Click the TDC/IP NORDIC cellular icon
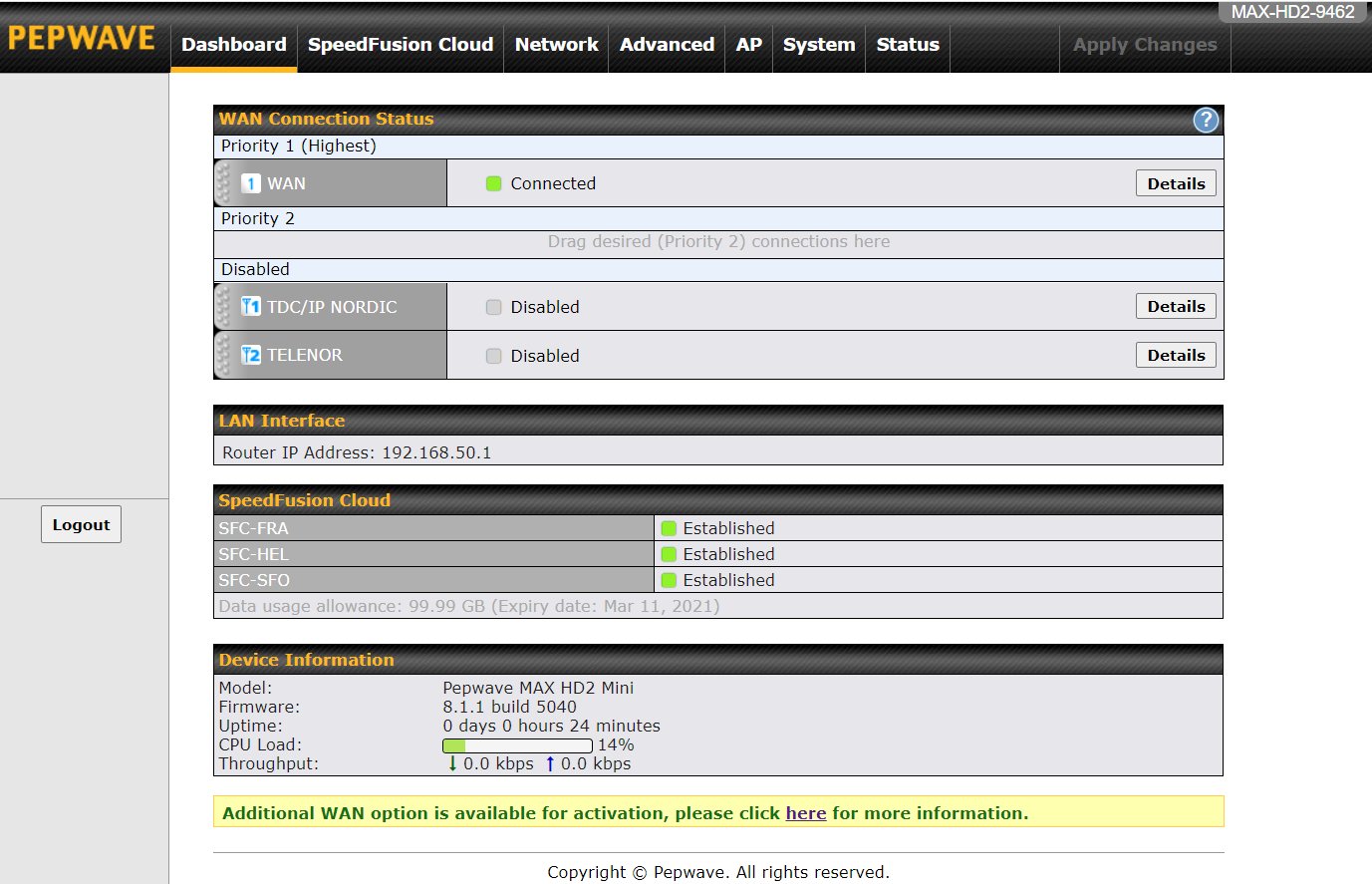1372x884 pixels. (x=251, y=307)
